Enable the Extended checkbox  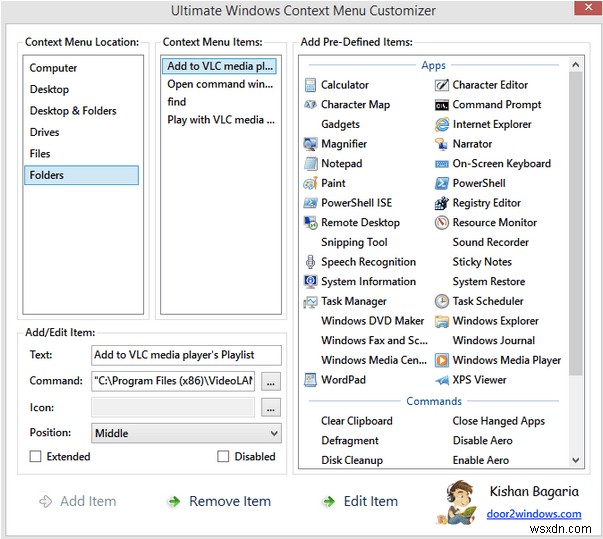pyautogui.click(x=36, y=457)
